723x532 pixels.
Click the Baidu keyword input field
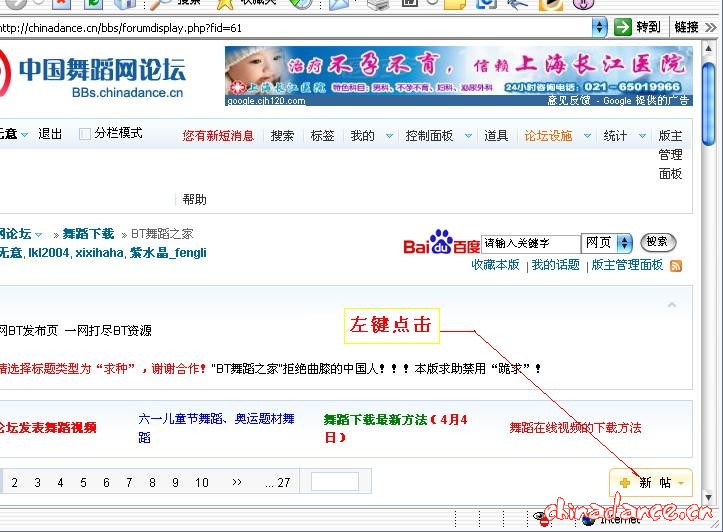530,242
